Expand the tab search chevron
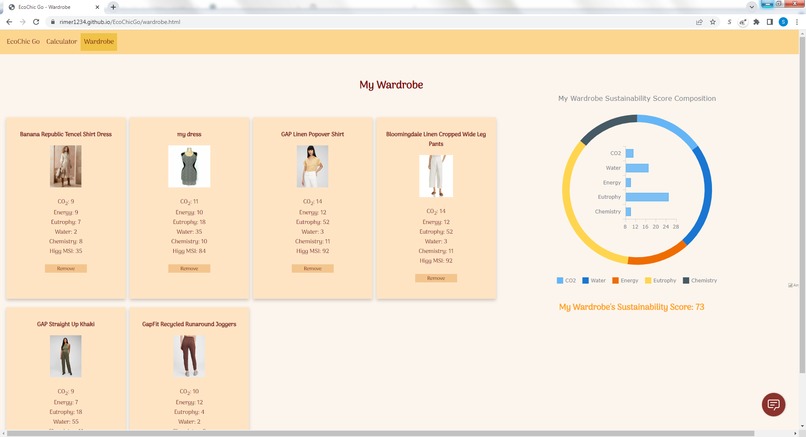Image resolution: width=806 pixels, height=437 pixels. [x=752, y=7]
